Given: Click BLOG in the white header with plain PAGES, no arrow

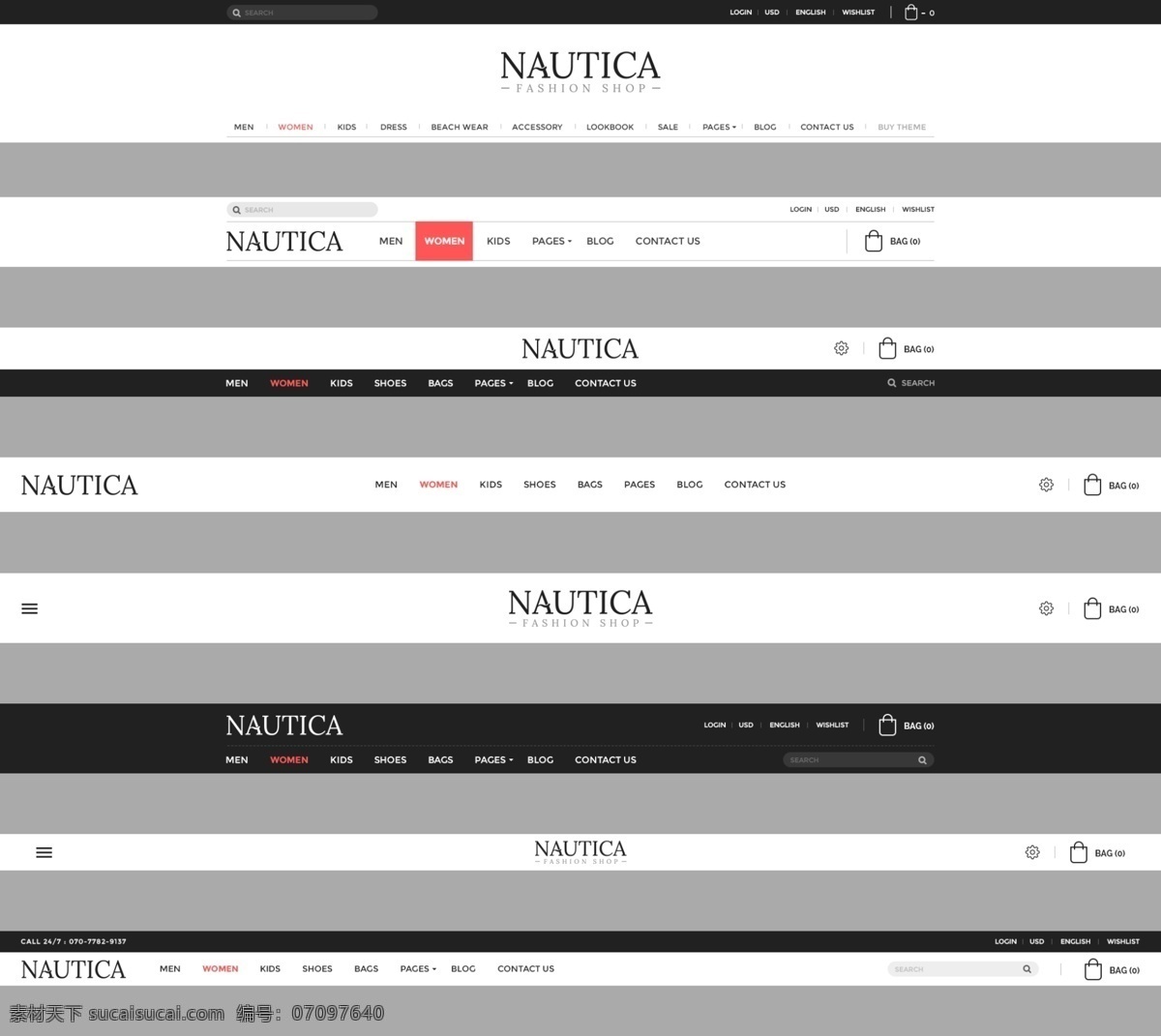Looking at the screenshot, I should point(690,485).
